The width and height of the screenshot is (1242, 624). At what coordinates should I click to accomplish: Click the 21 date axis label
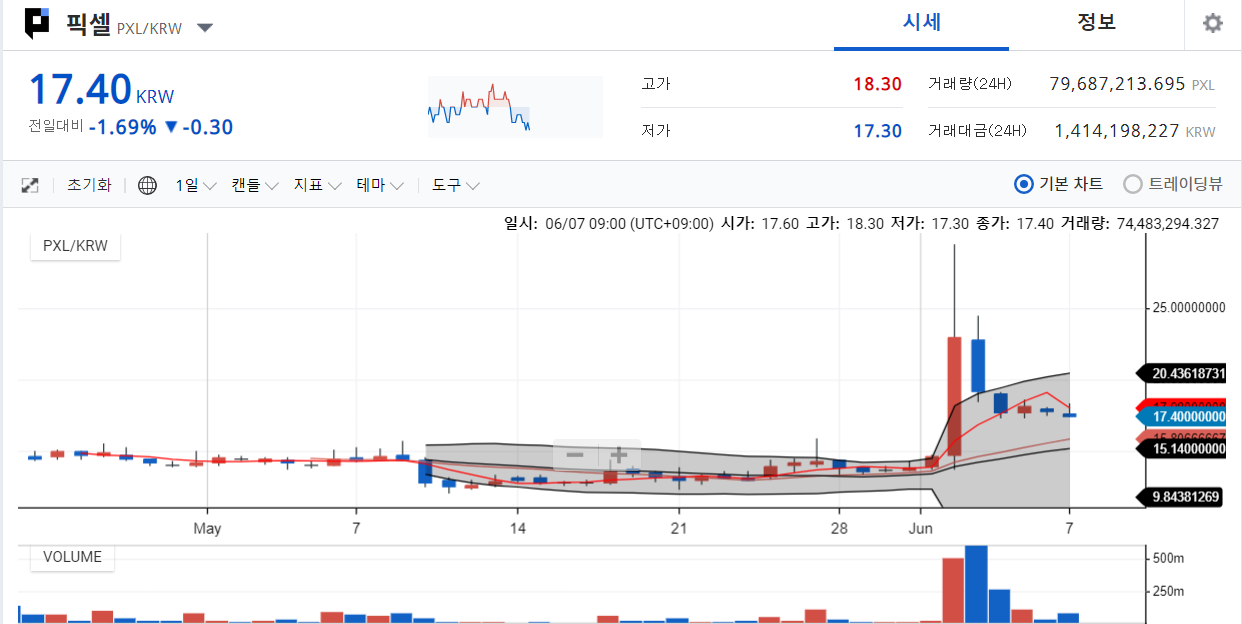[x=679, y=527]
